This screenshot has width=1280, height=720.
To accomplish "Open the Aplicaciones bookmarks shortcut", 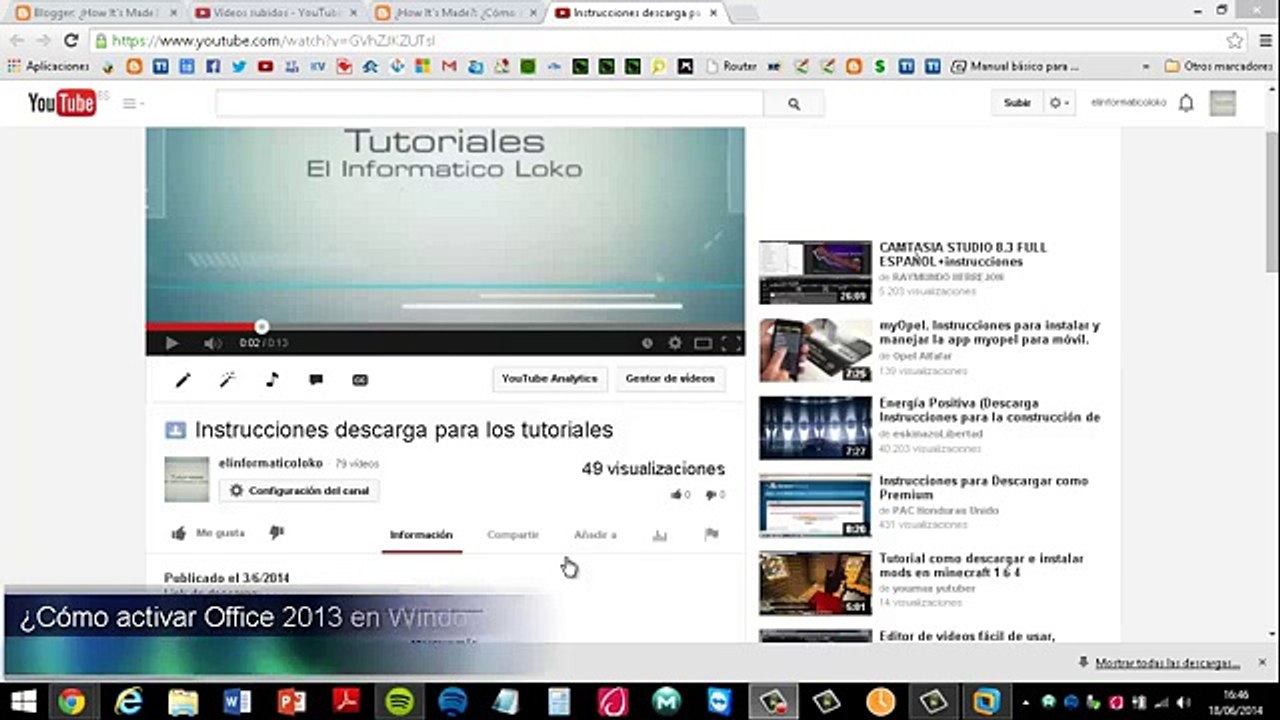I will (x=48, y=66).
